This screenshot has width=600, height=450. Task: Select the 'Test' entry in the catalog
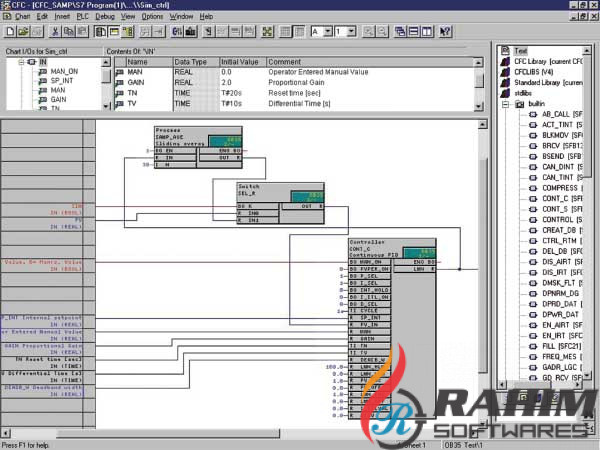pyautogui.click(x=520, y=51)
